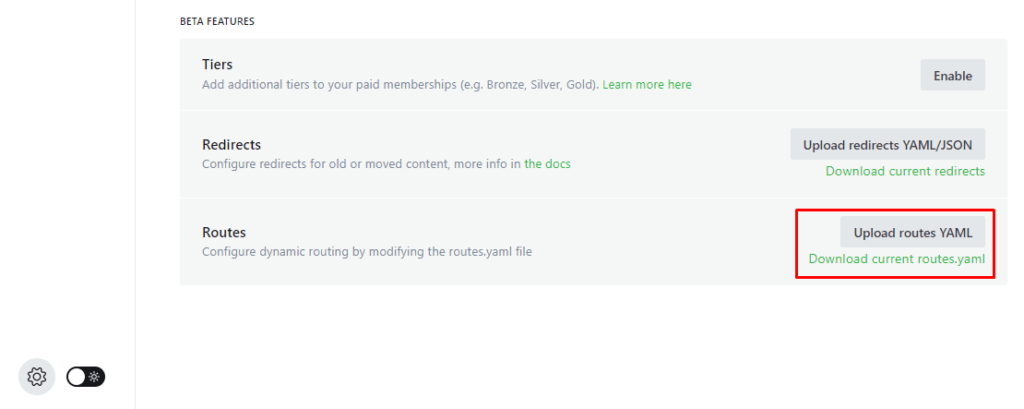Download current redirects file
The width and height of the screenshot is (1024, 409).
click(x=904, y=171)
